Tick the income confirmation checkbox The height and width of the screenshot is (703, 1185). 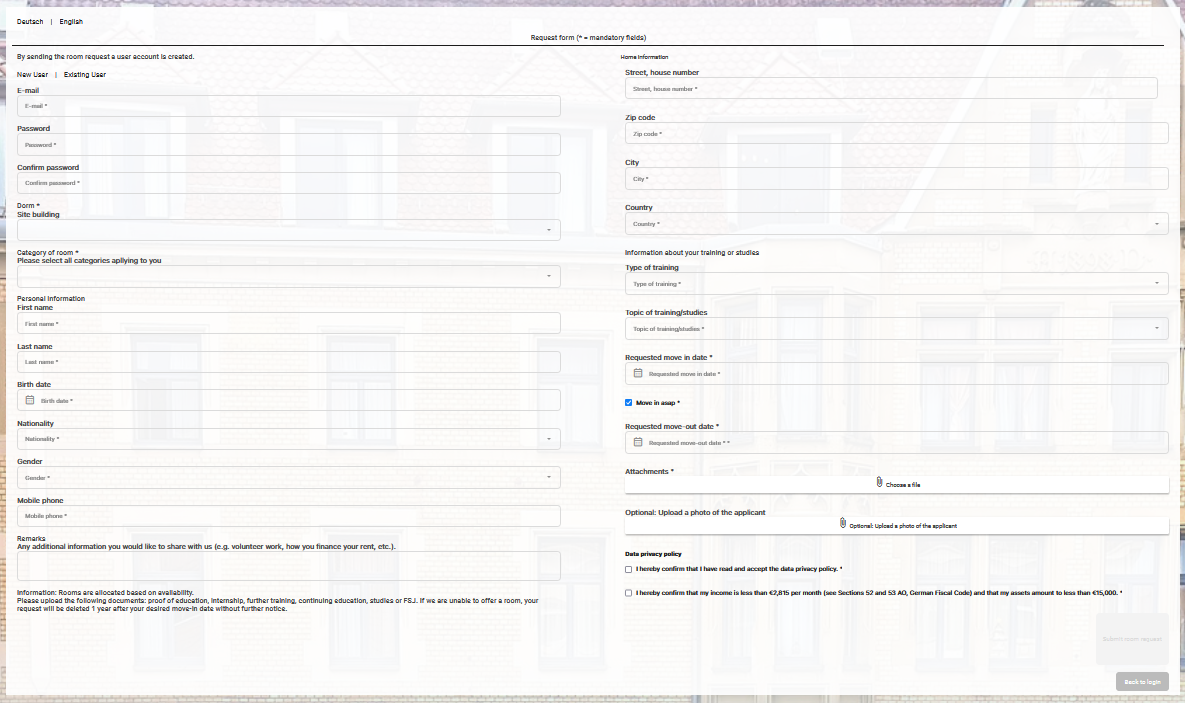click(x=629, y=593)
